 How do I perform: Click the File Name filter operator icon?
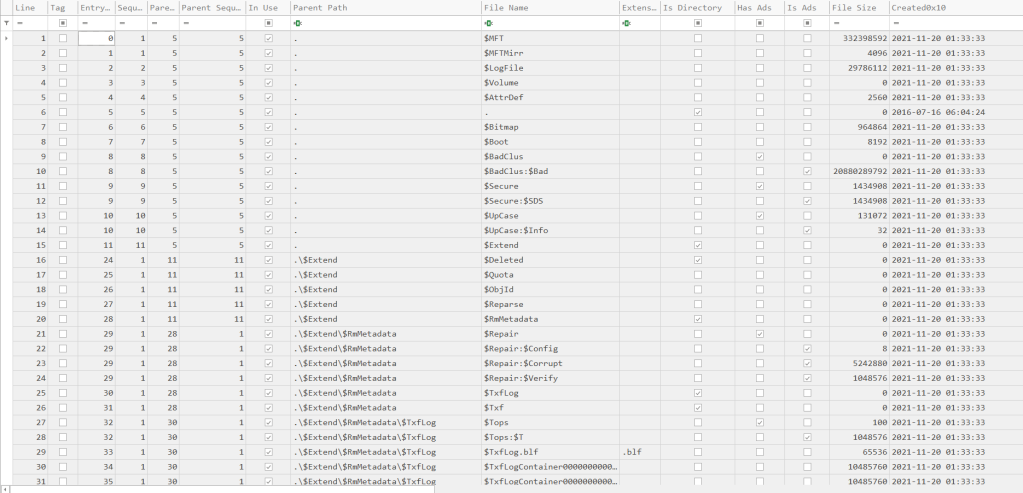(489, 23)
